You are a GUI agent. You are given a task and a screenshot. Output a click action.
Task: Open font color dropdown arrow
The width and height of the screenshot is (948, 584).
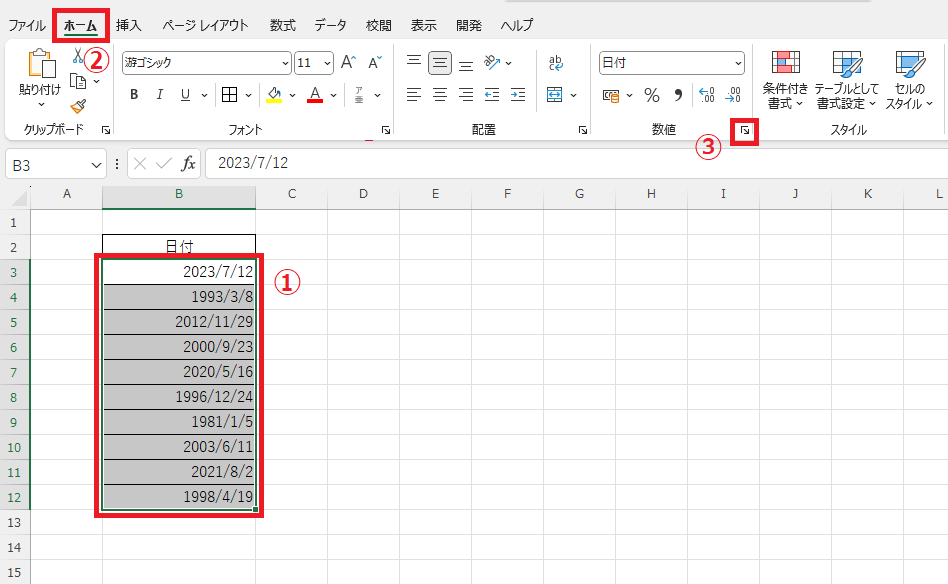click(x=333, y=96)
